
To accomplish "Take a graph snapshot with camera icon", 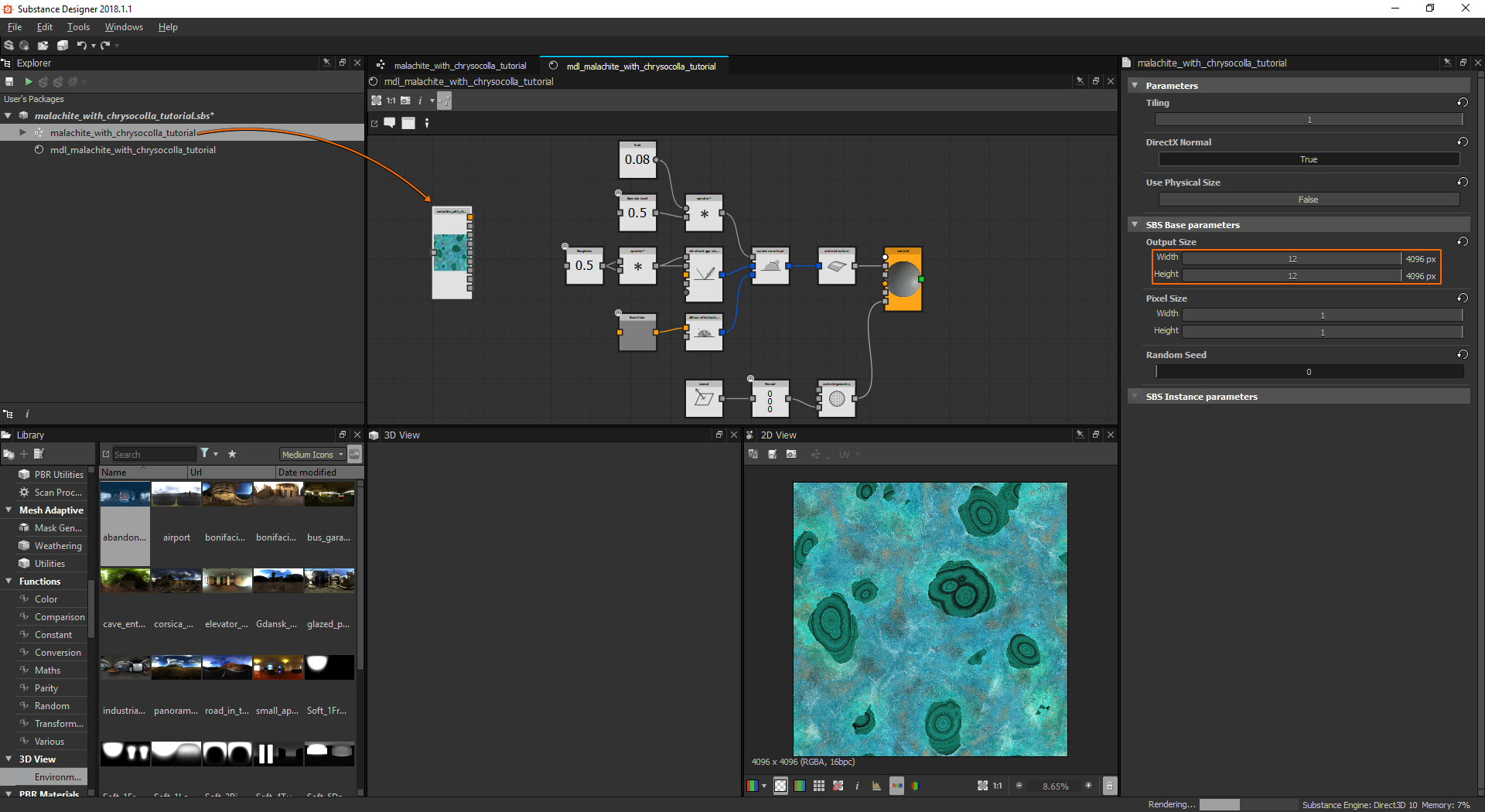I will 405,101.
